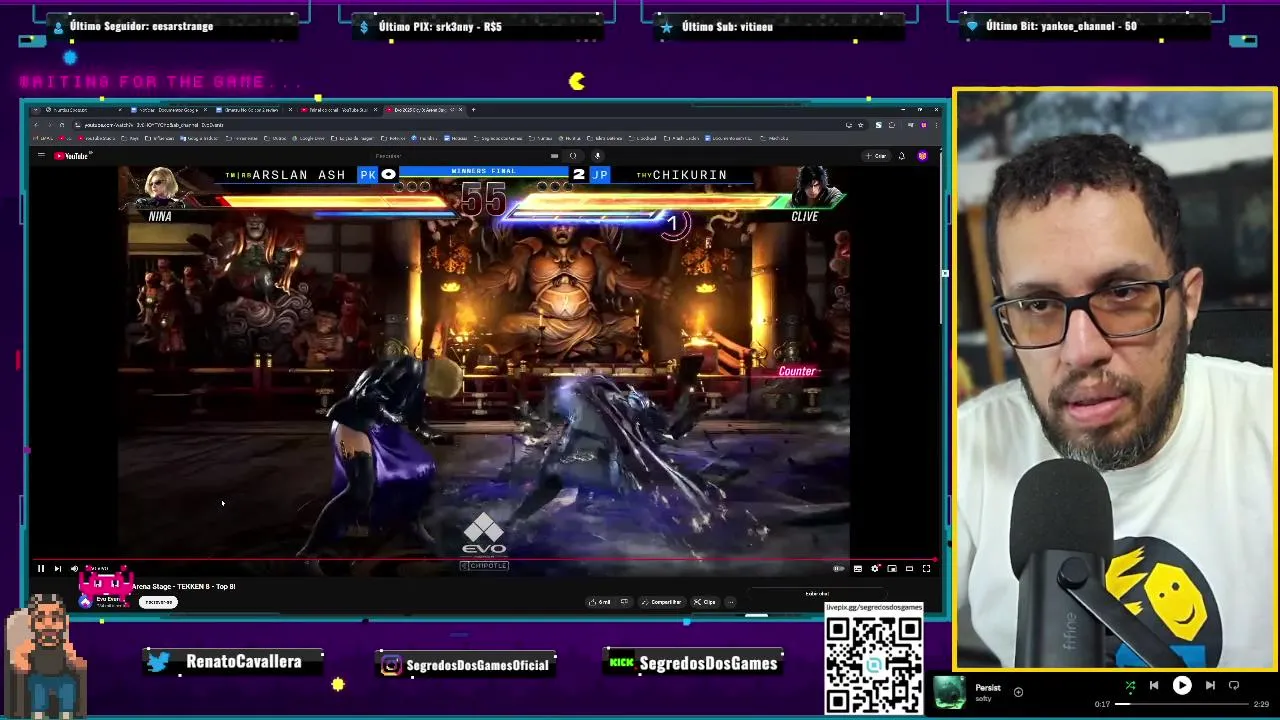Click the video title 'Arena Stage - TEKKEN 8 - Top 8!'
The height and width of the screenshot is (720, 1280).
click(183, 587)
